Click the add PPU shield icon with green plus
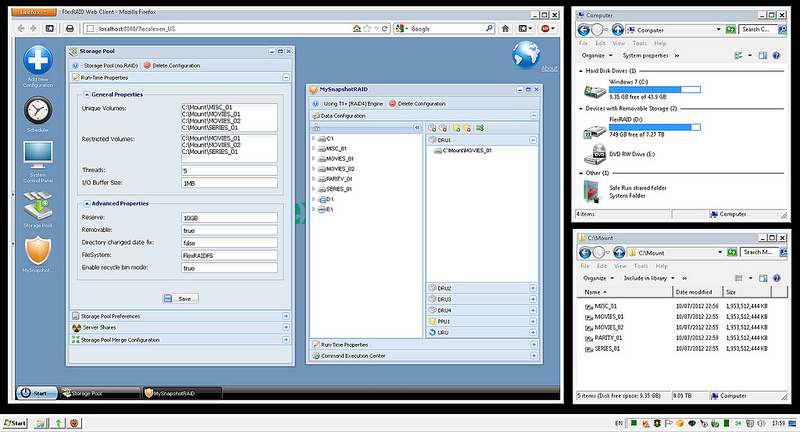800x432 pixels. [x=456, y=128]
